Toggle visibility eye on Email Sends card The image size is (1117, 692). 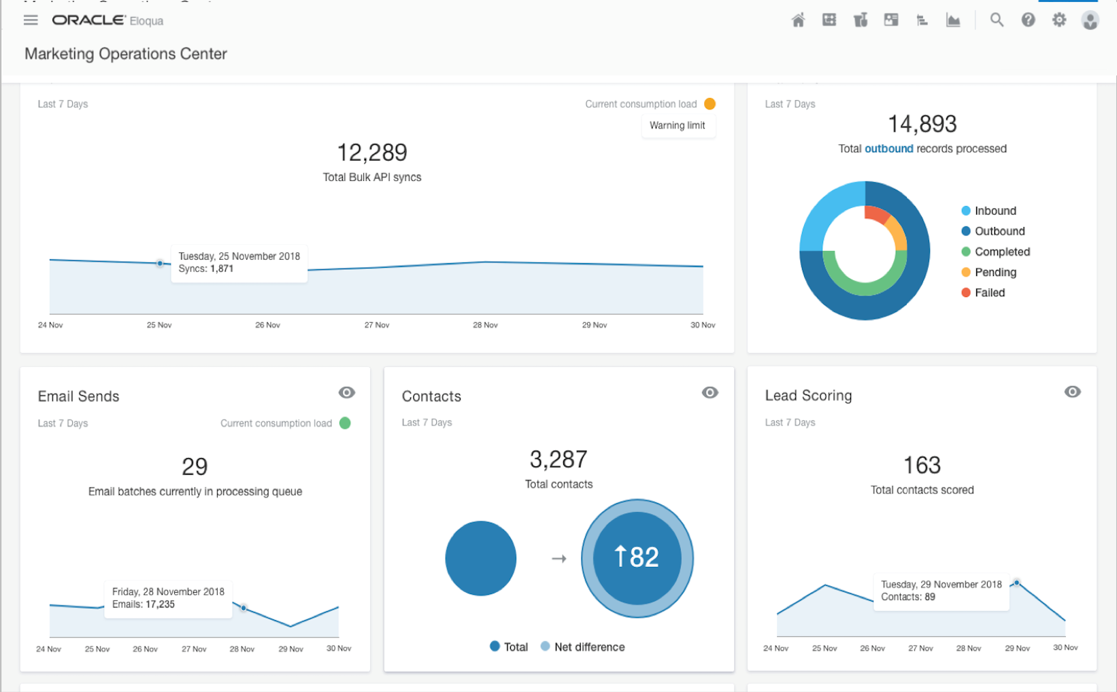[x=347, y=393]
